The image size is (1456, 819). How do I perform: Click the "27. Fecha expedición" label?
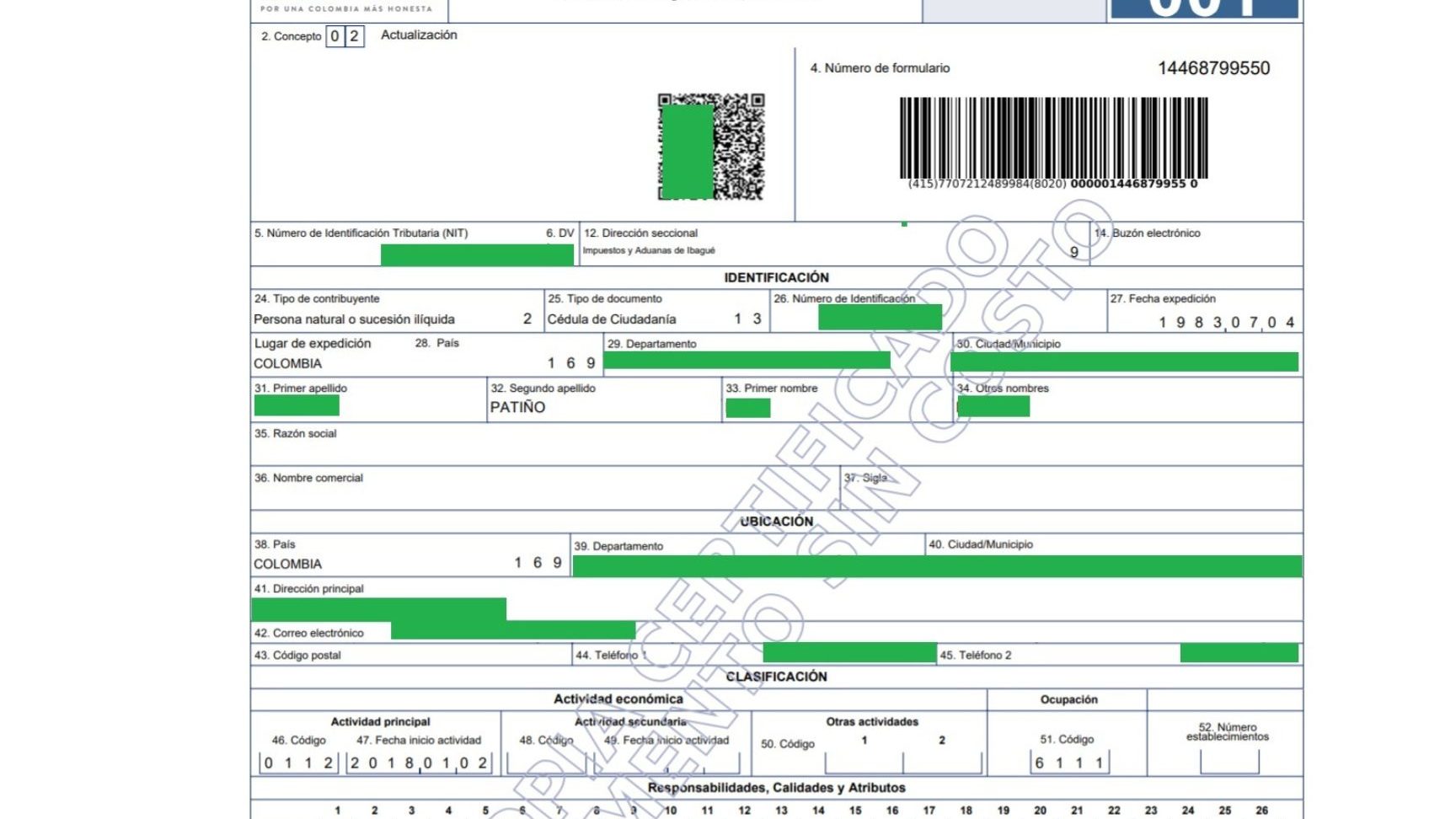pyautogui.click(x=1163, y=298)
